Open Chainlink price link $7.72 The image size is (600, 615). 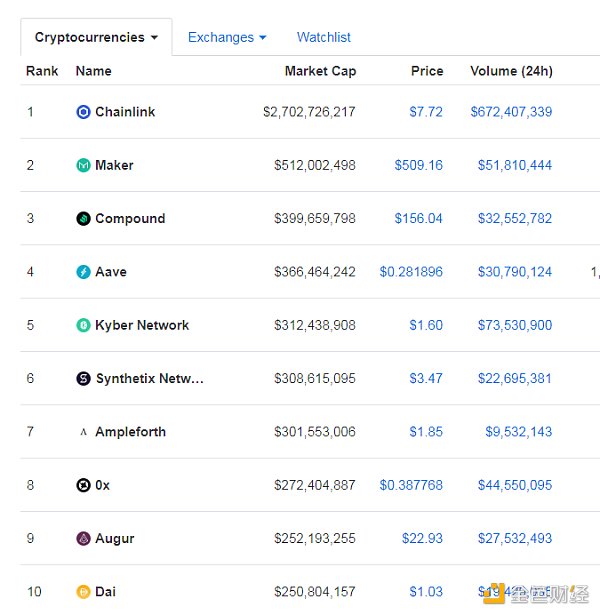pyautogui.click(x=426, y=112)
